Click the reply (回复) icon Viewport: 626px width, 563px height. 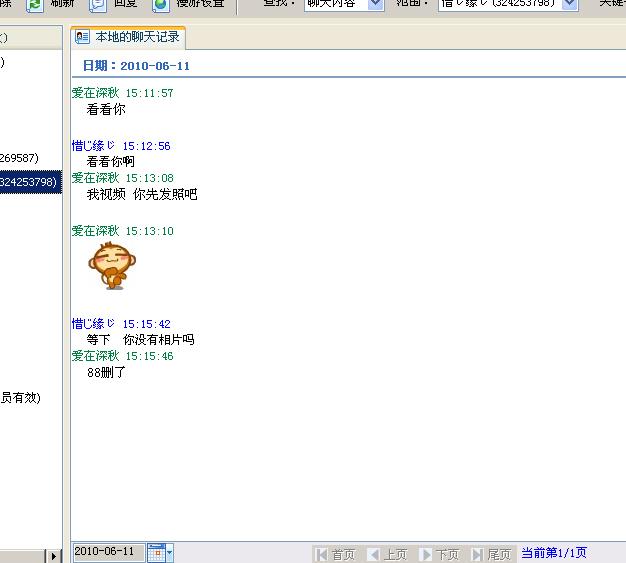tap(97, 5)
